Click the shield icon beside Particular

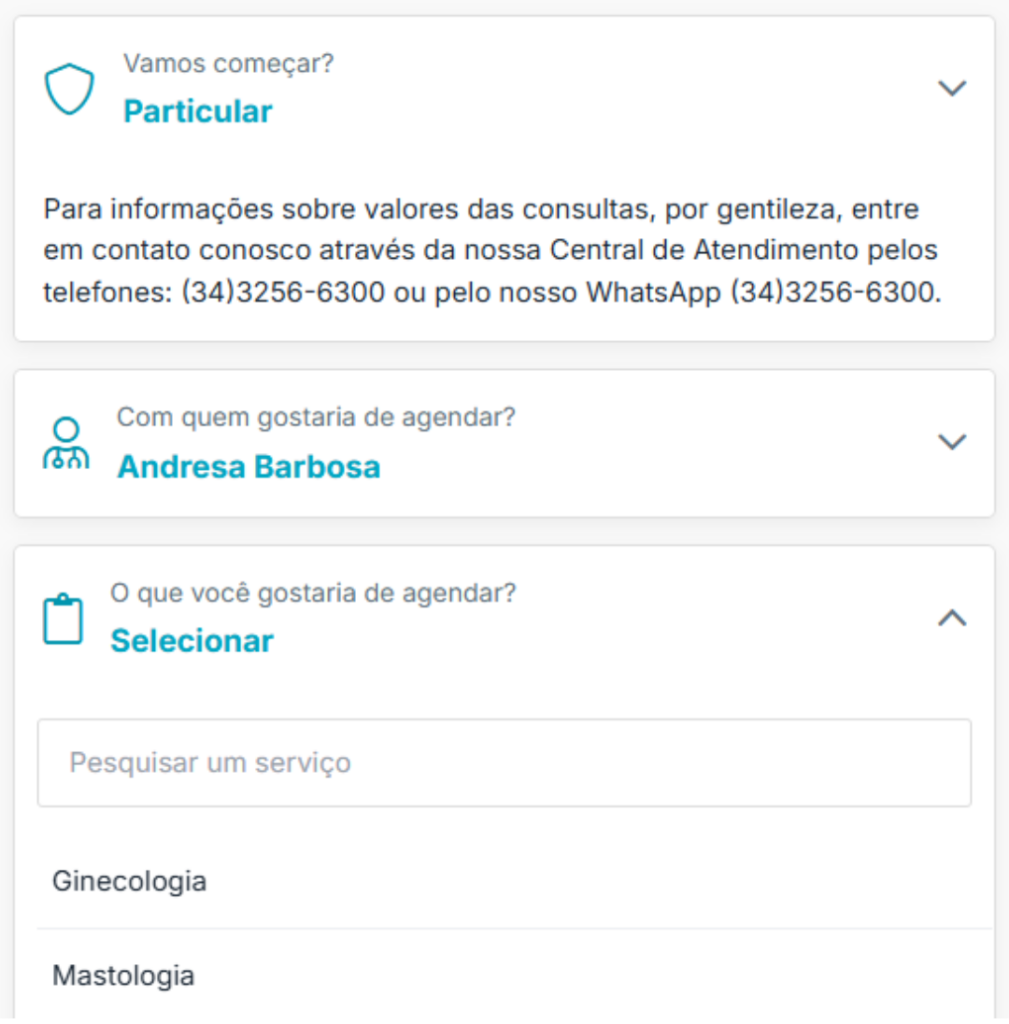point(69,90)
